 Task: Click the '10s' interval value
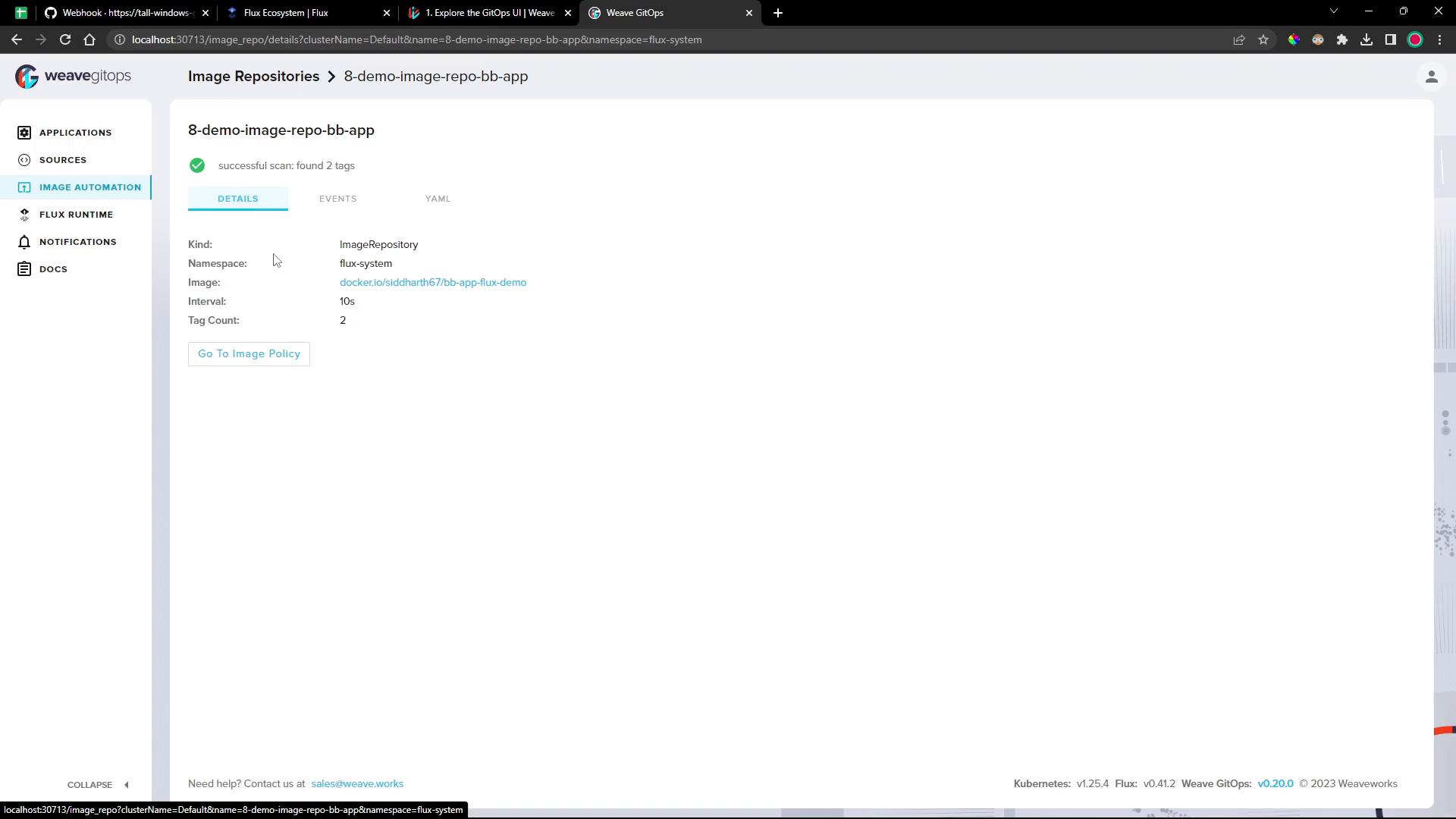click(x=347, y=302)
